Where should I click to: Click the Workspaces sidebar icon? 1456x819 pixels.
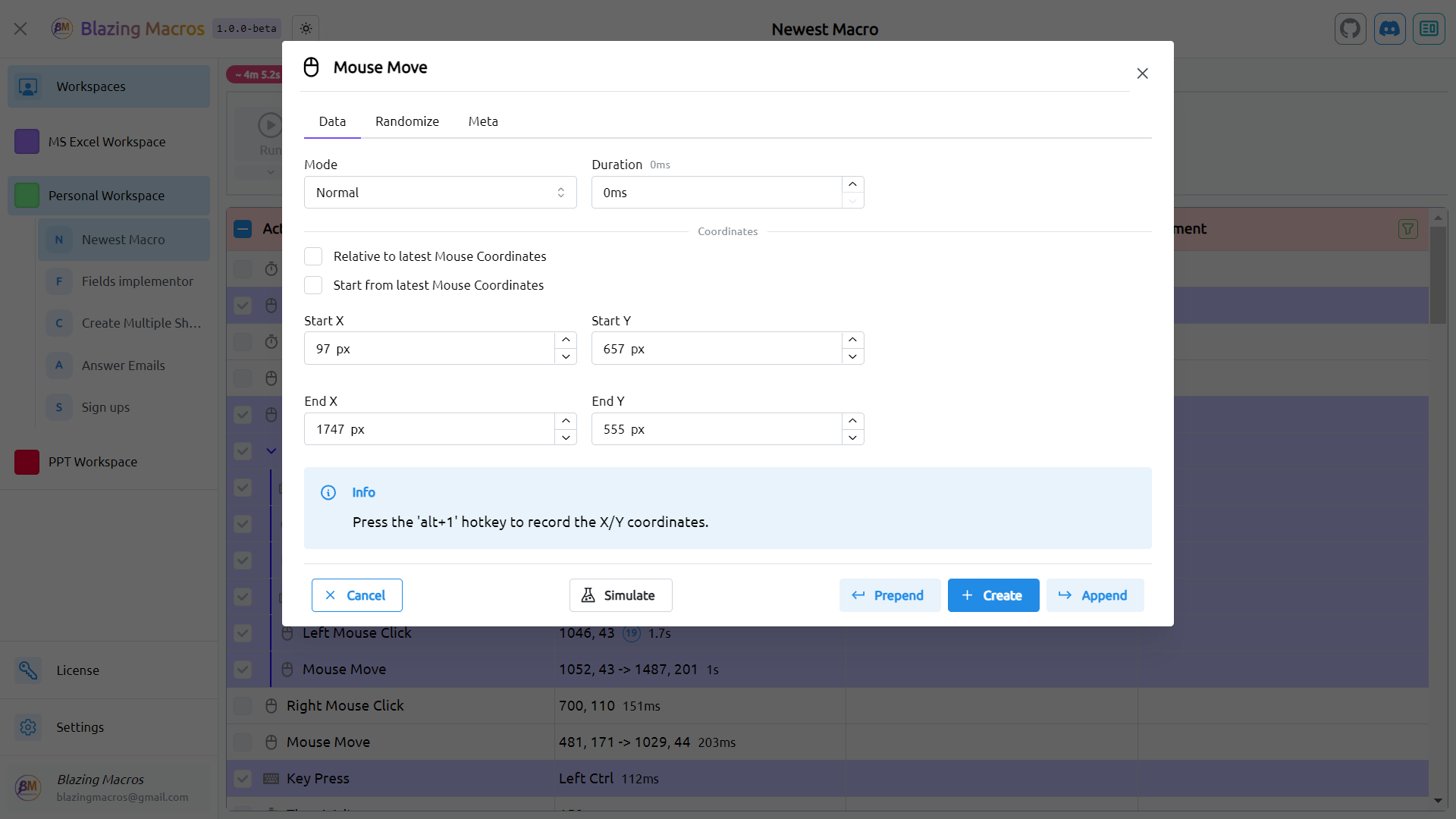tap(28, 86)
